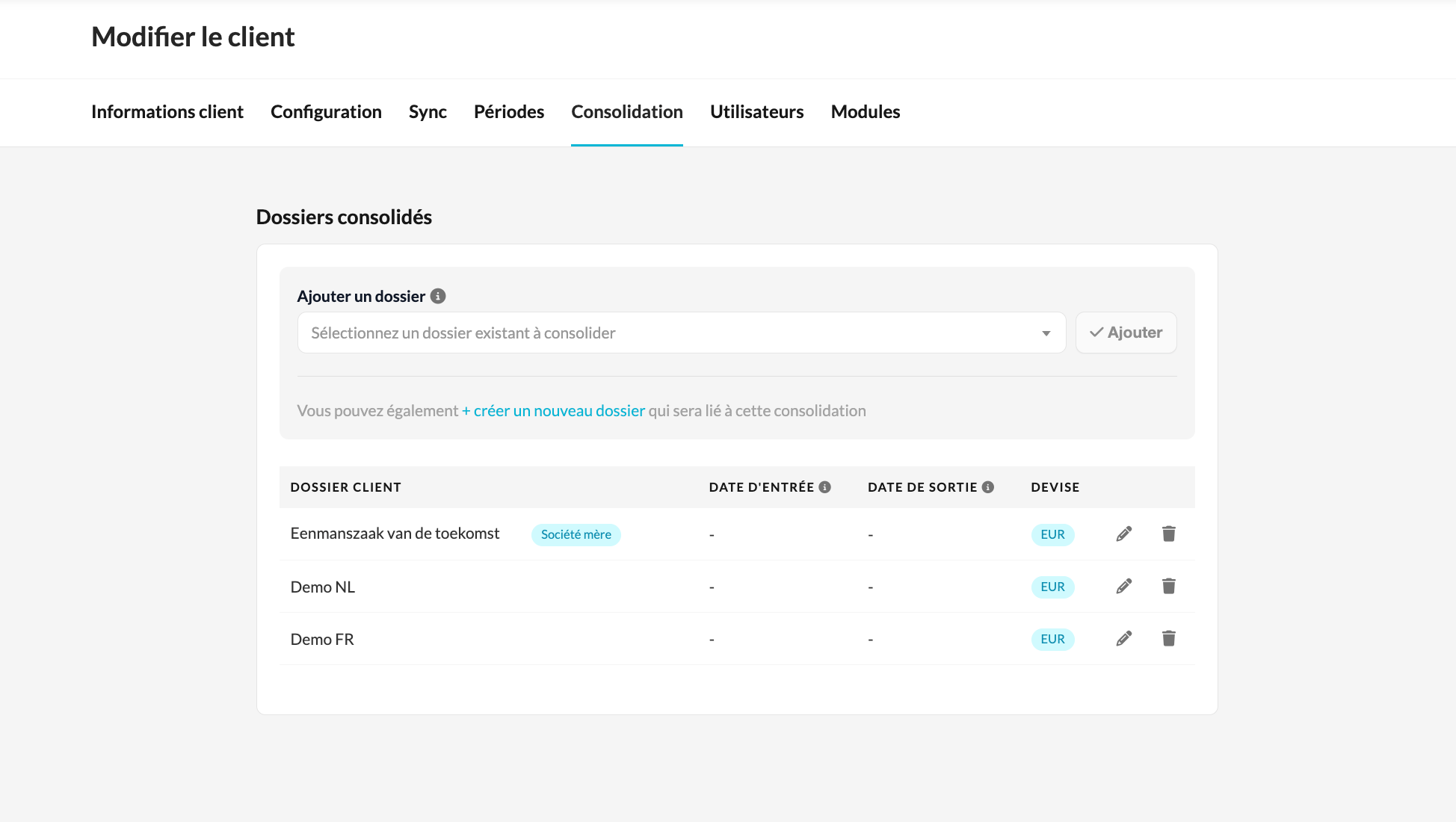Viewport: 1456px width, 822px height.
Task: Remove the Demo NL dossier with the trash icon
Action: click(x=1169, y=586)
